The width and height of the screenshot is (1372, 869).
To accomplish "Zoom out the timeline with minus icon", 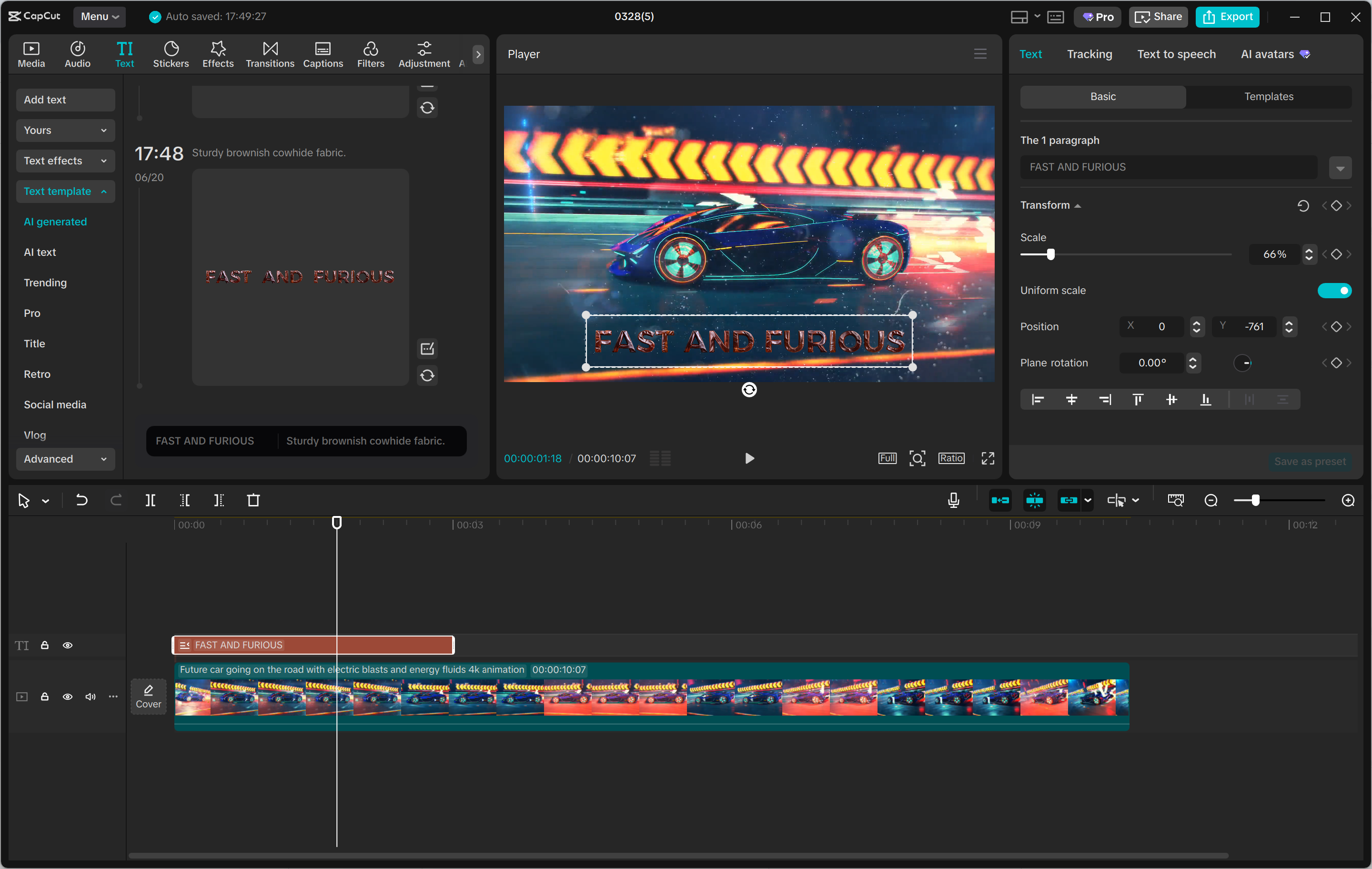I will pyautogui.click(x=1211, y=500).
